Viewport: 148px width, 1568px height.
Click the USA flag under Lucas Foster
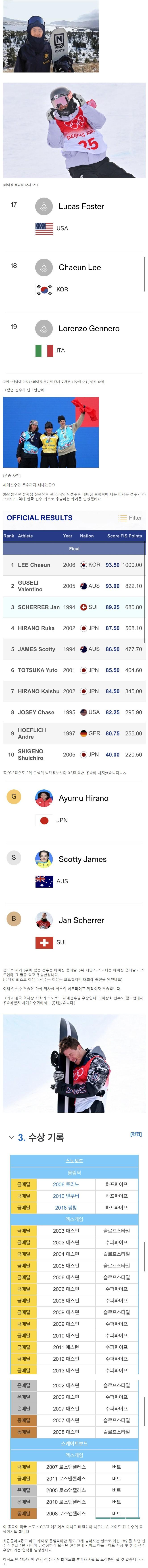[44, 228]
